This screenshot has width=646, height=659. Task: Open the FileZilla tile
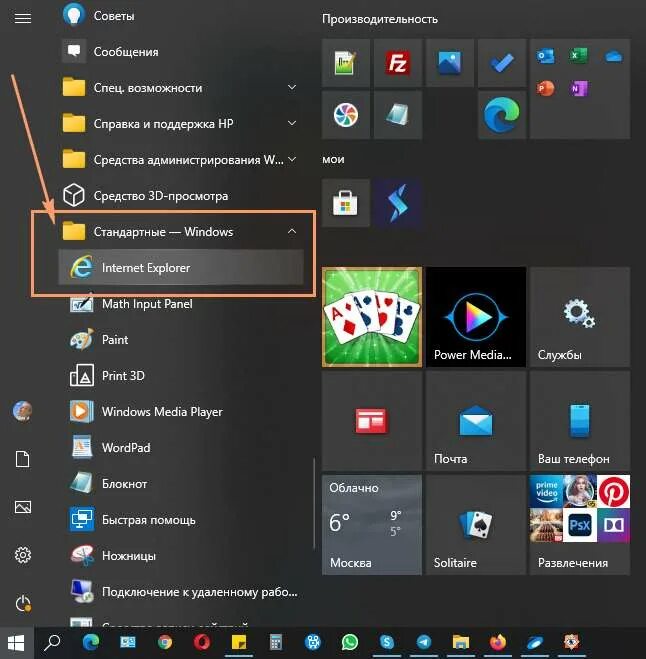398,62
